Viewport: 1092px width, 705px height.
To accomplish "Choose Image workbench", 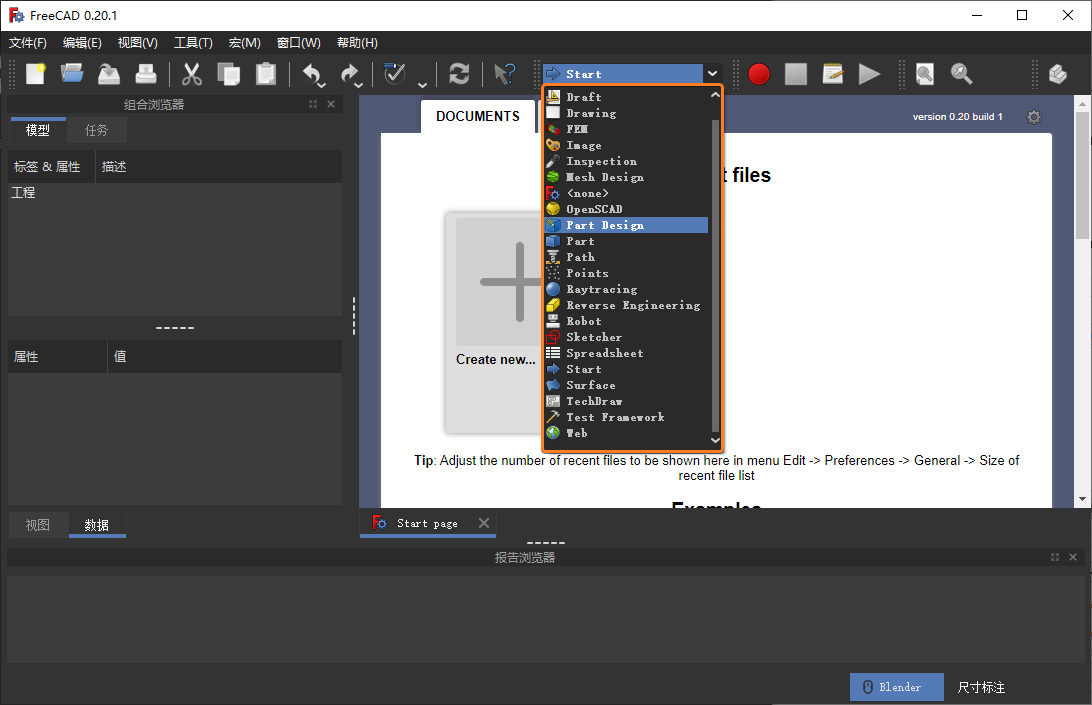I will [626, 145].
